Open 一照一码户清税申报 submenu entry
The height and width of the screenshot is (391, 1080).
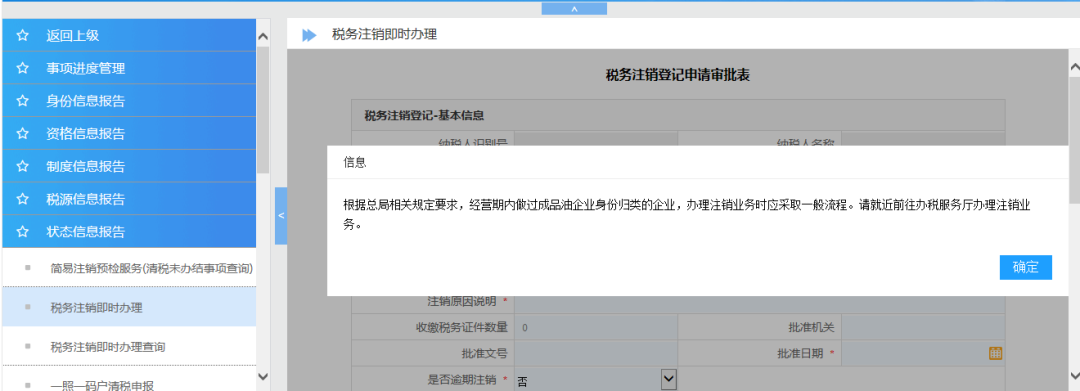[129, 379]
